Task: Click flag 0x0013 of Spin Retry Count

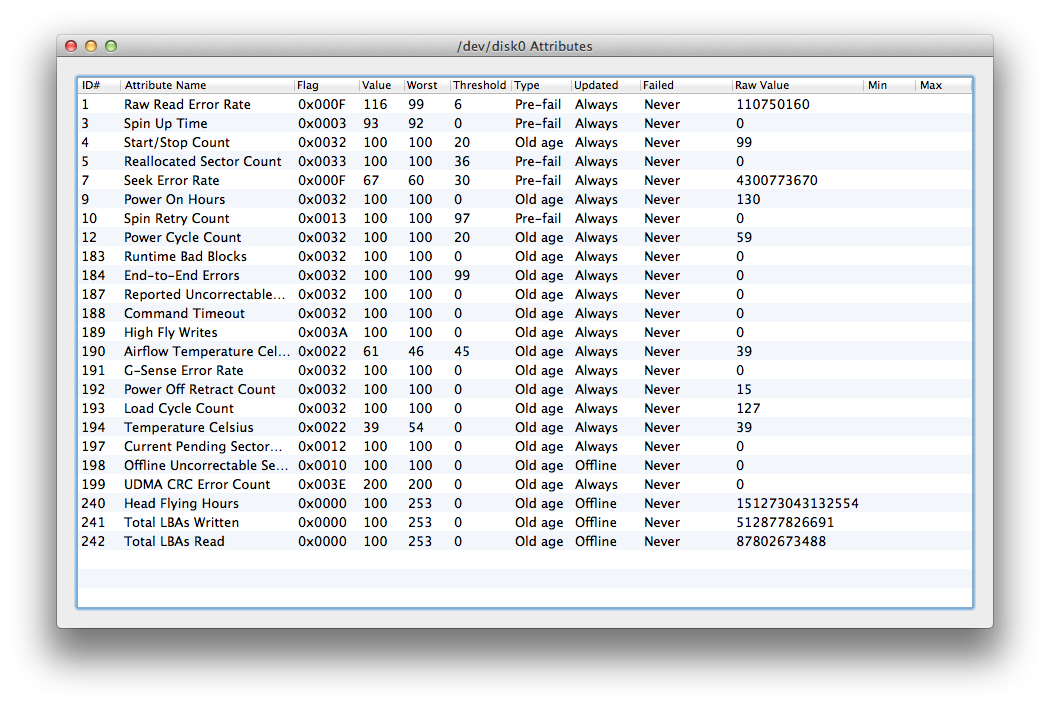Action: point(322,218)
